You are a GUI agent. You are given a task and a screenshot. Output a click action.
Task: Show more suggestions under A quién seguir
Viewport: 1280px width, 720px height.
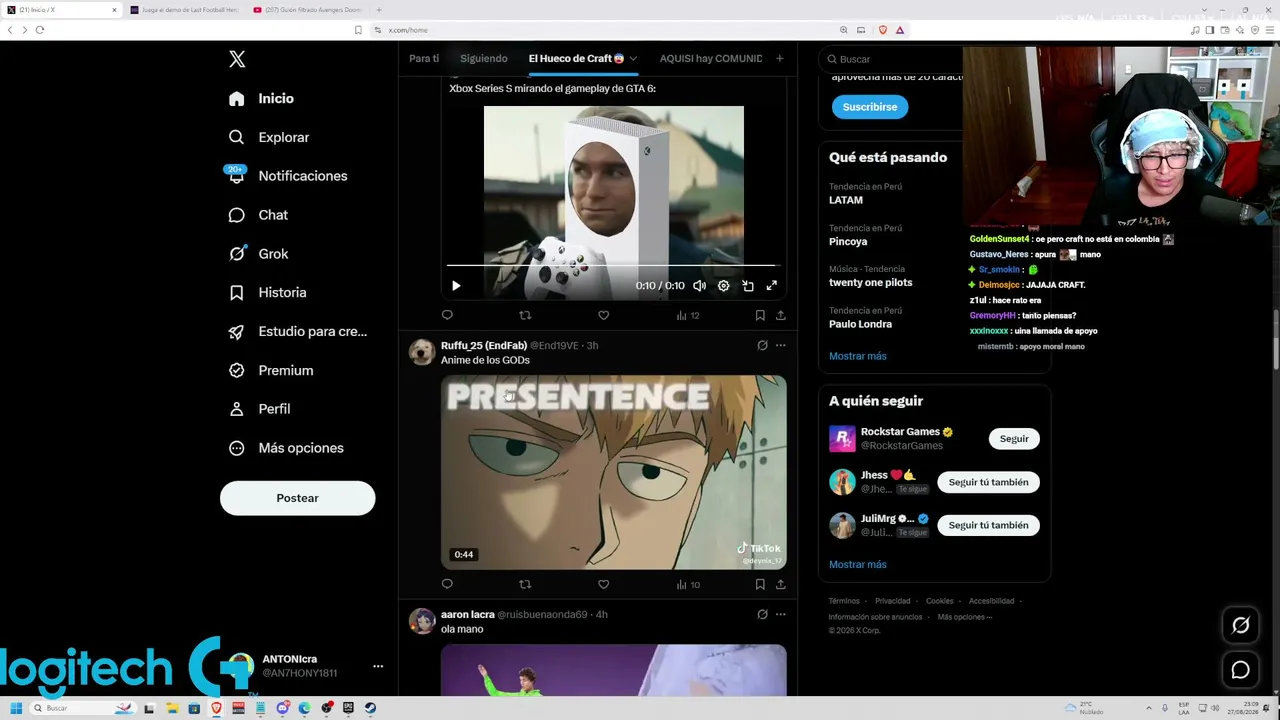857,564
